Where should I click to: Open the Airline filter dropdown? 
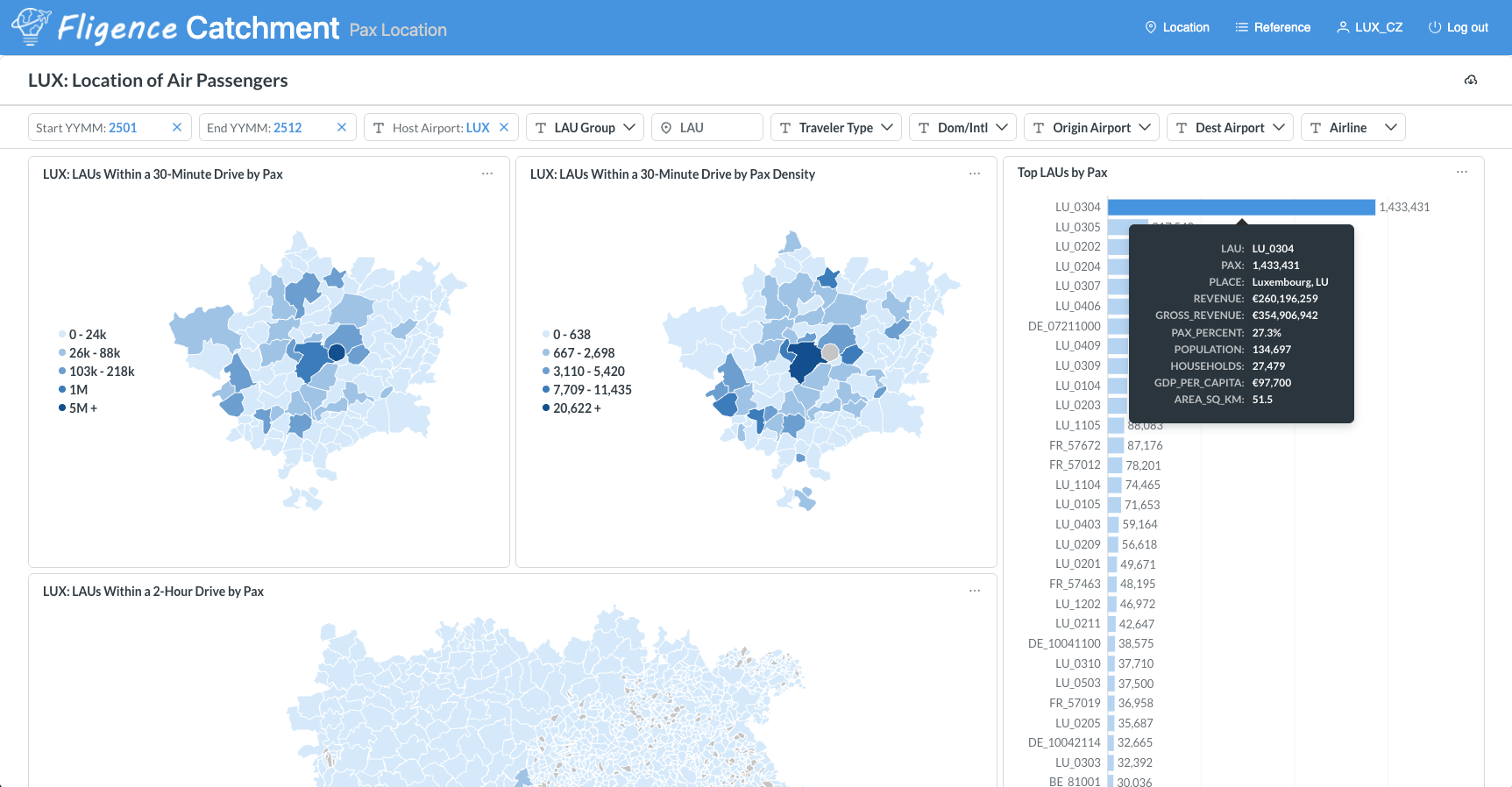coord(1352,127)
